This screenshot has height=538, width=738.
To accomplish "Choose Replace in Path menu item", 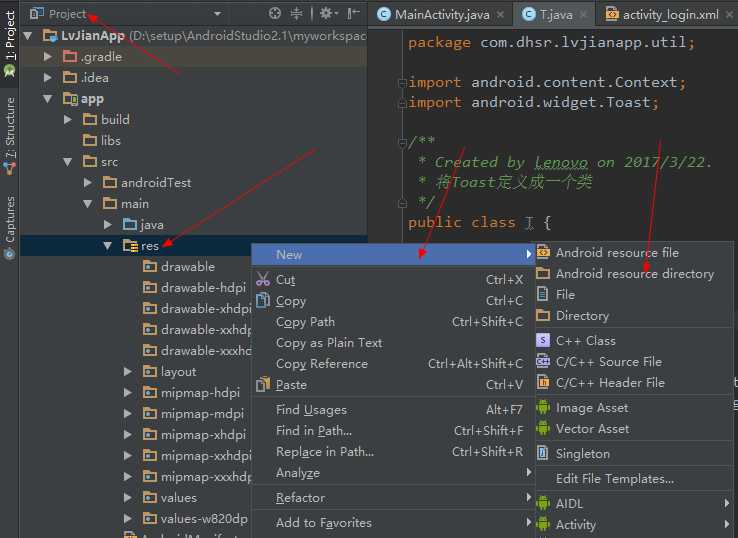I will click(393, 452).
